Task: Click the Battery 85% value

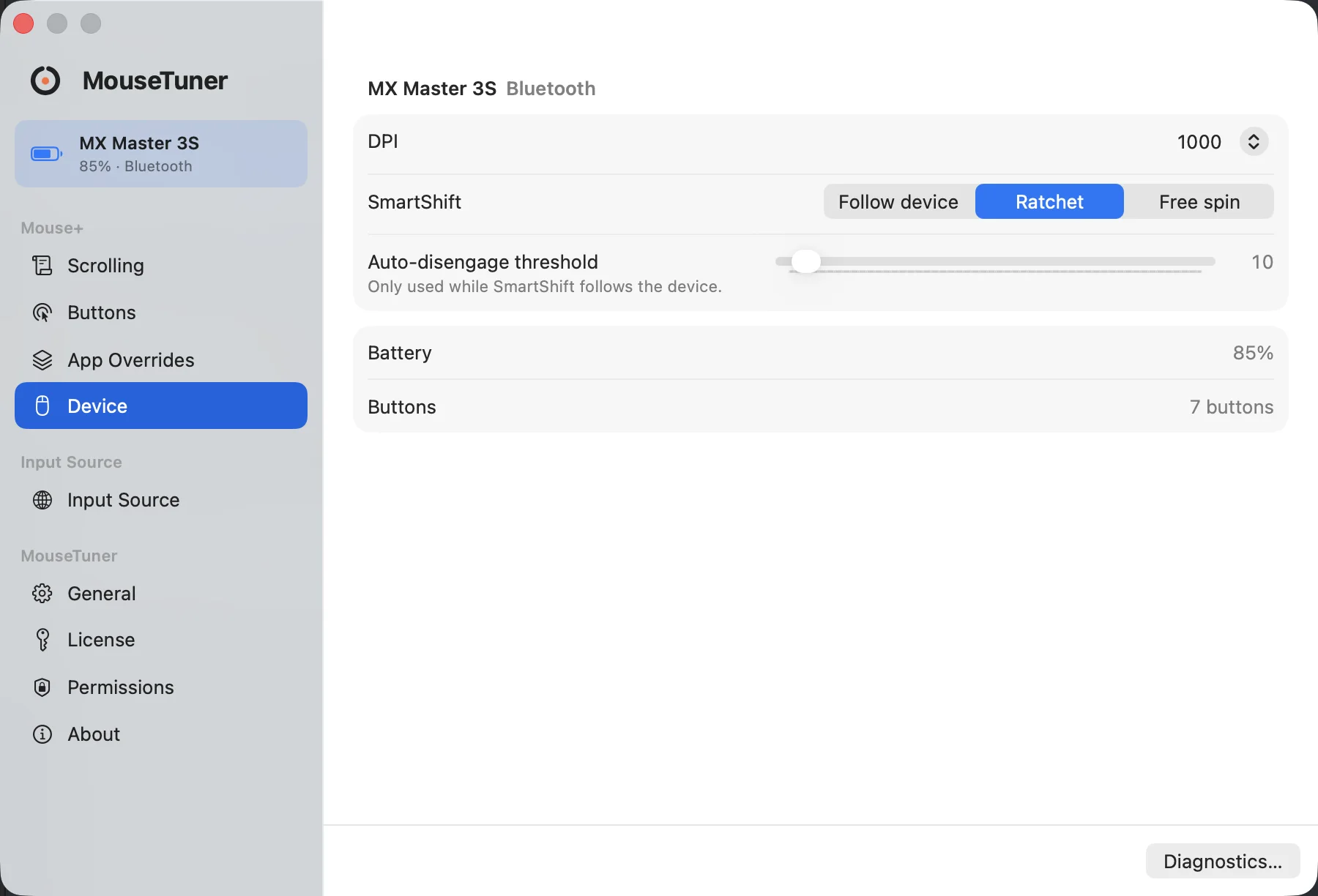Action: click(1253, 353)
